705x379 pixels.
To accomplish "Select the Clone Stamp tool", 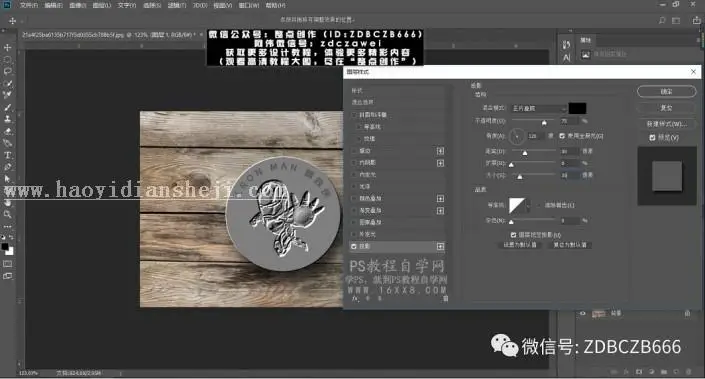I will coord(8,119).
